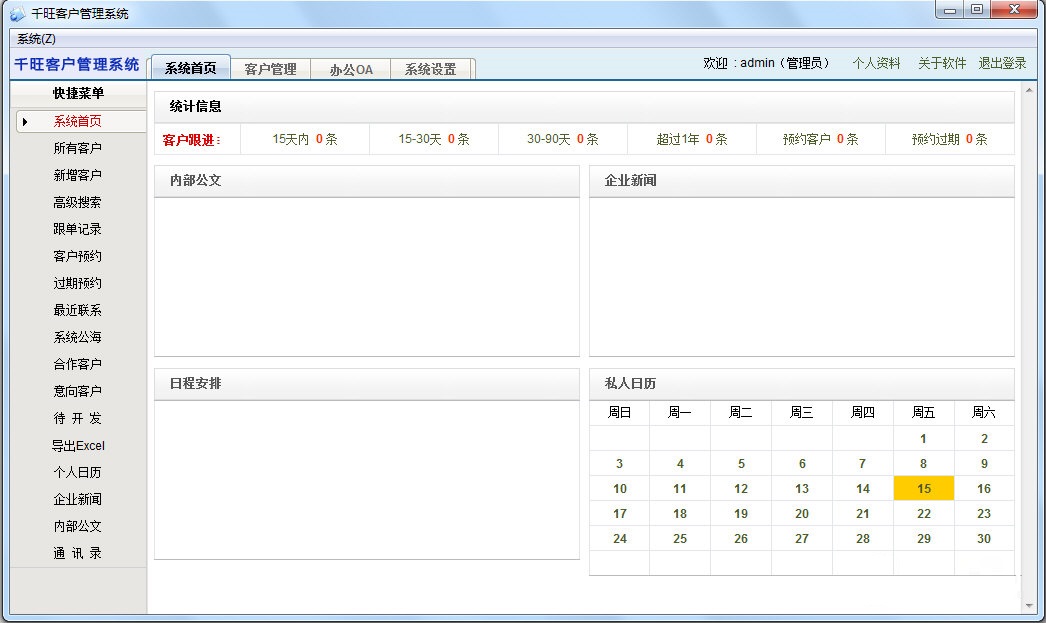Pick date 5 in the calendar
Viewport: 1046px width, 623px height.
[x=741, y=464]
